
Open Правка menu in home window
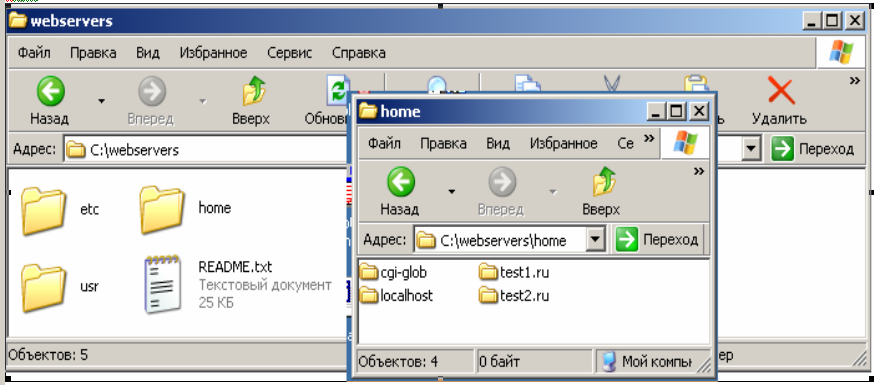tap(443, 144)
